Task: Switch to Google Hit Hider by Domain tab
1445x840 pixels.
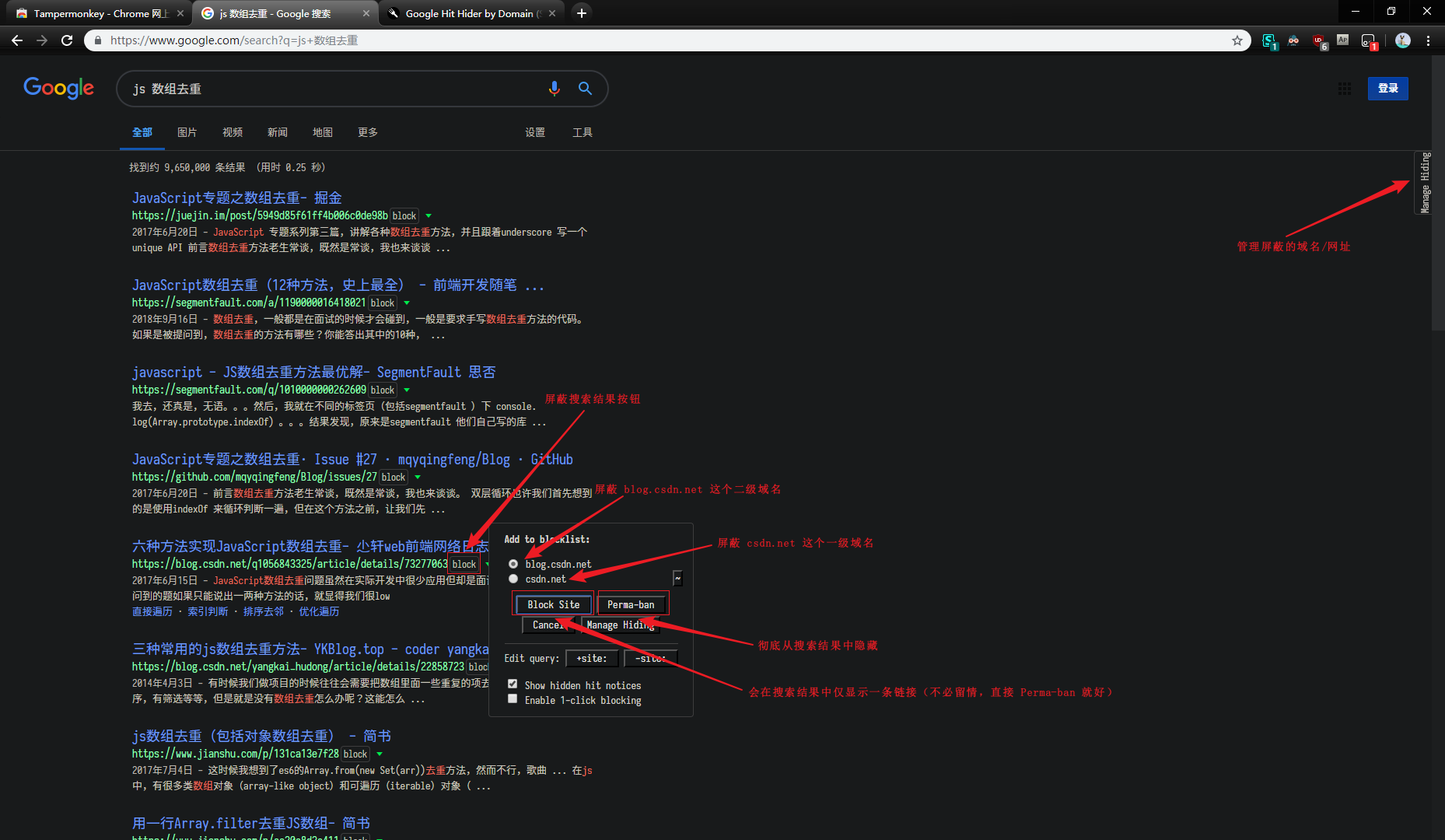Action: (471, 13)
